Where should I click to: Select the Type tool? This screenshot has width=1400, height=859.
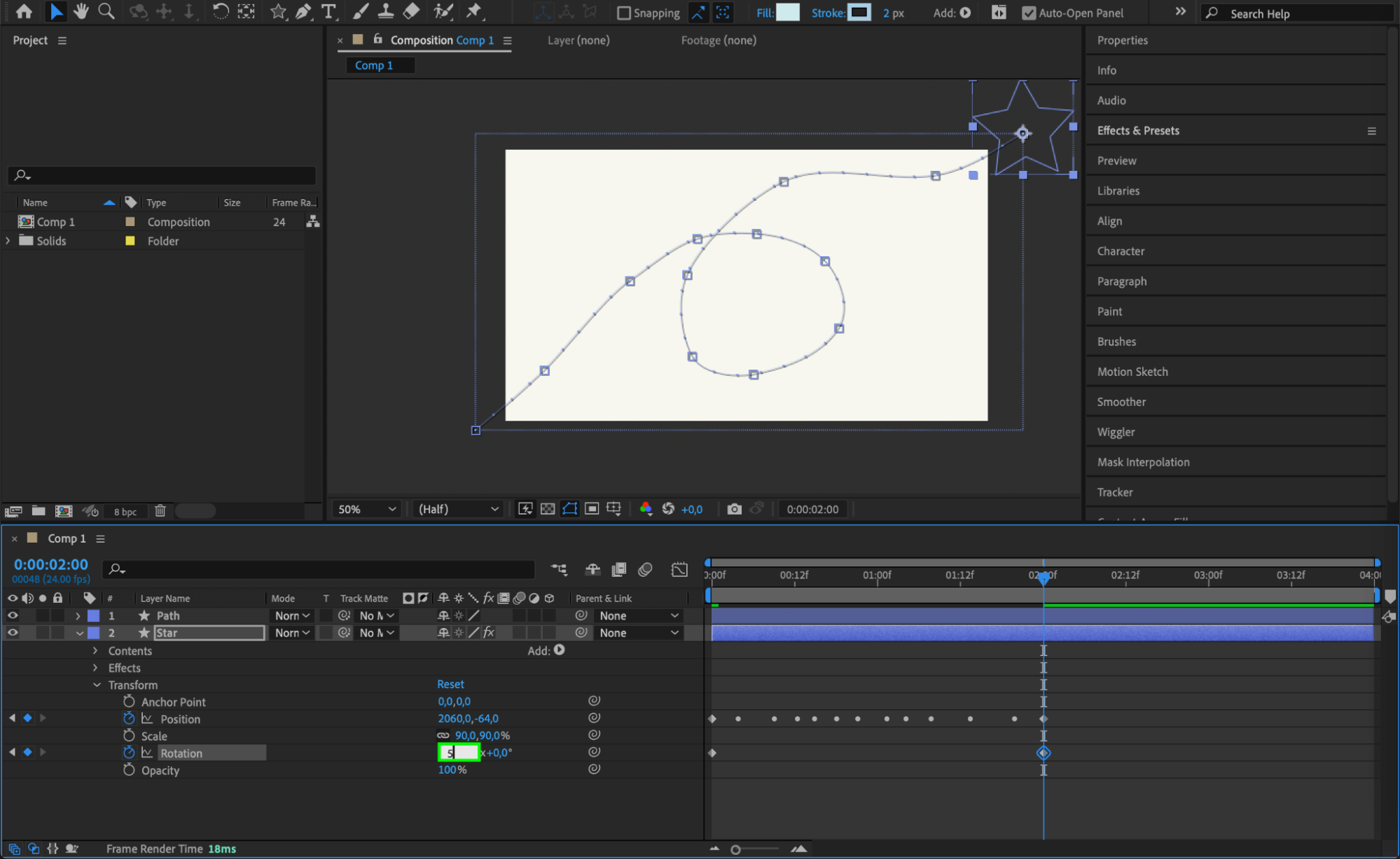pyautogui.click(x=328, y=11)
